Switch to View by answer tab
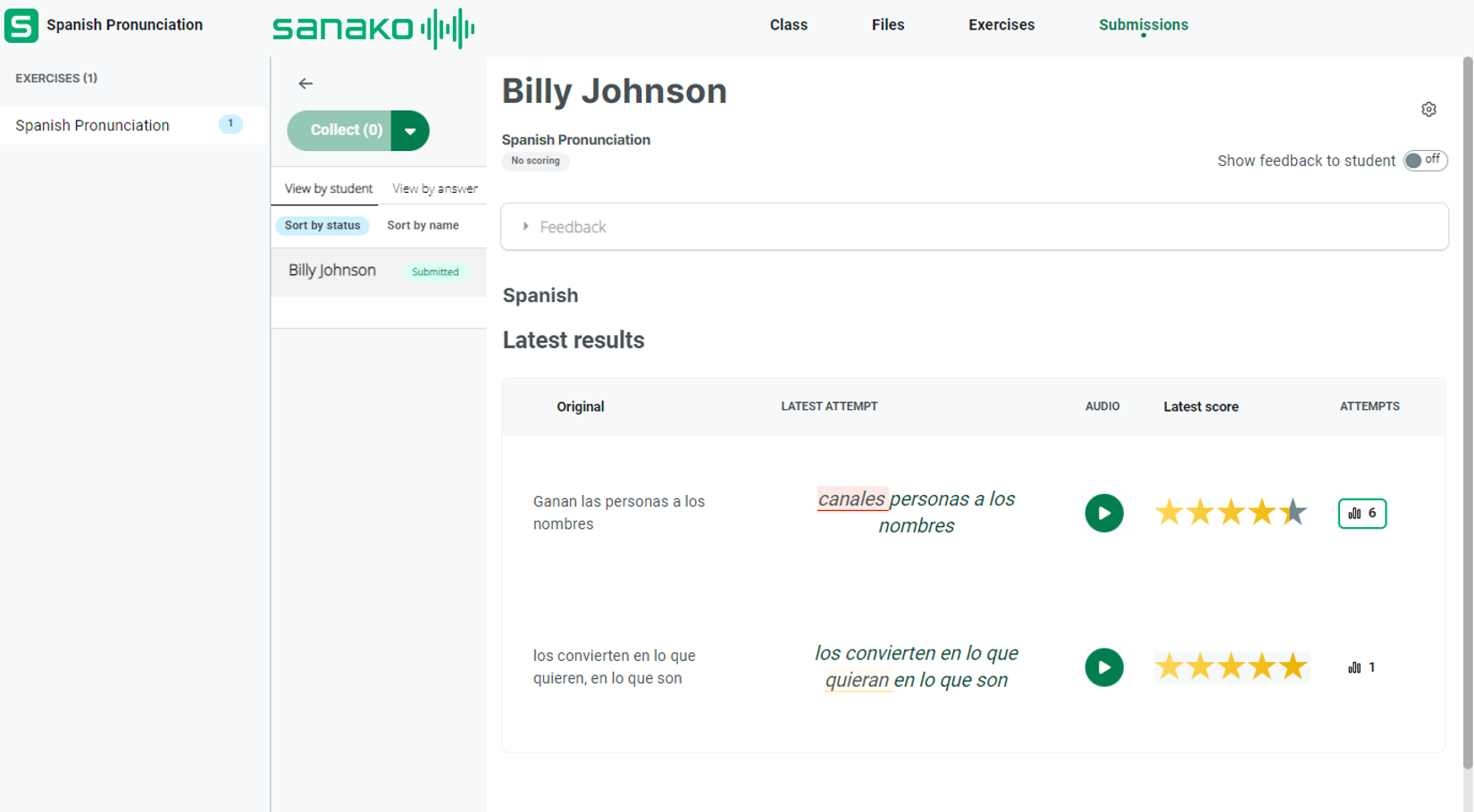The width and height of the screenshot is (1474, 812). click(434, 188)
